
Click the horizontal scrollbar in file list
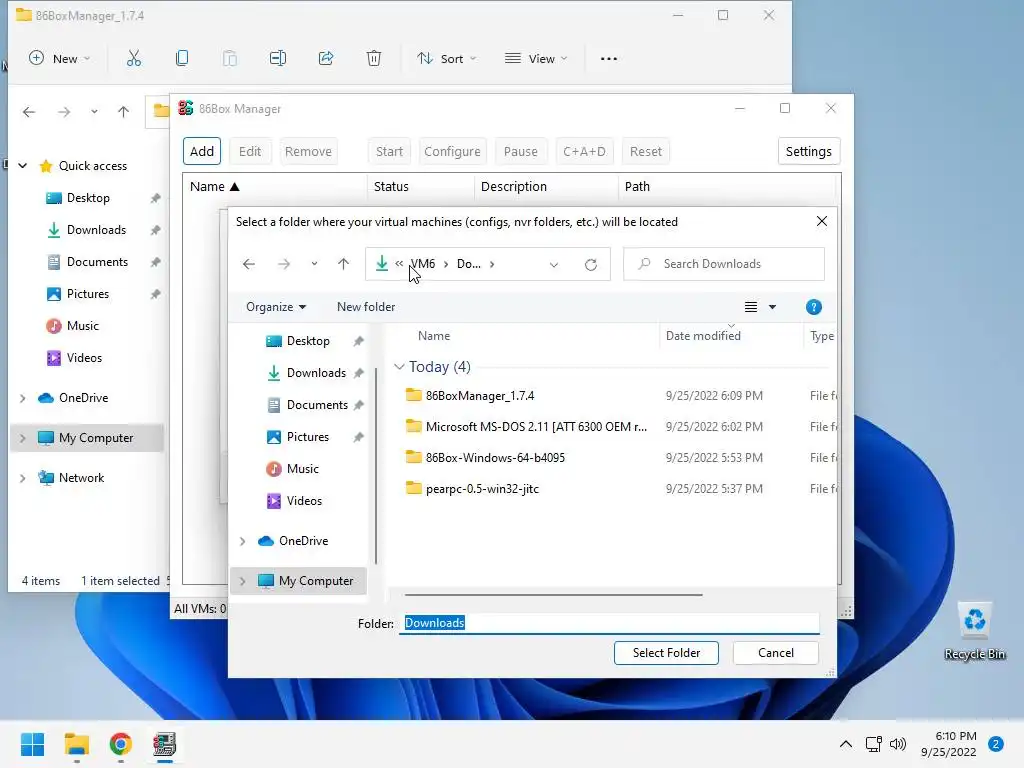[553, 595]
